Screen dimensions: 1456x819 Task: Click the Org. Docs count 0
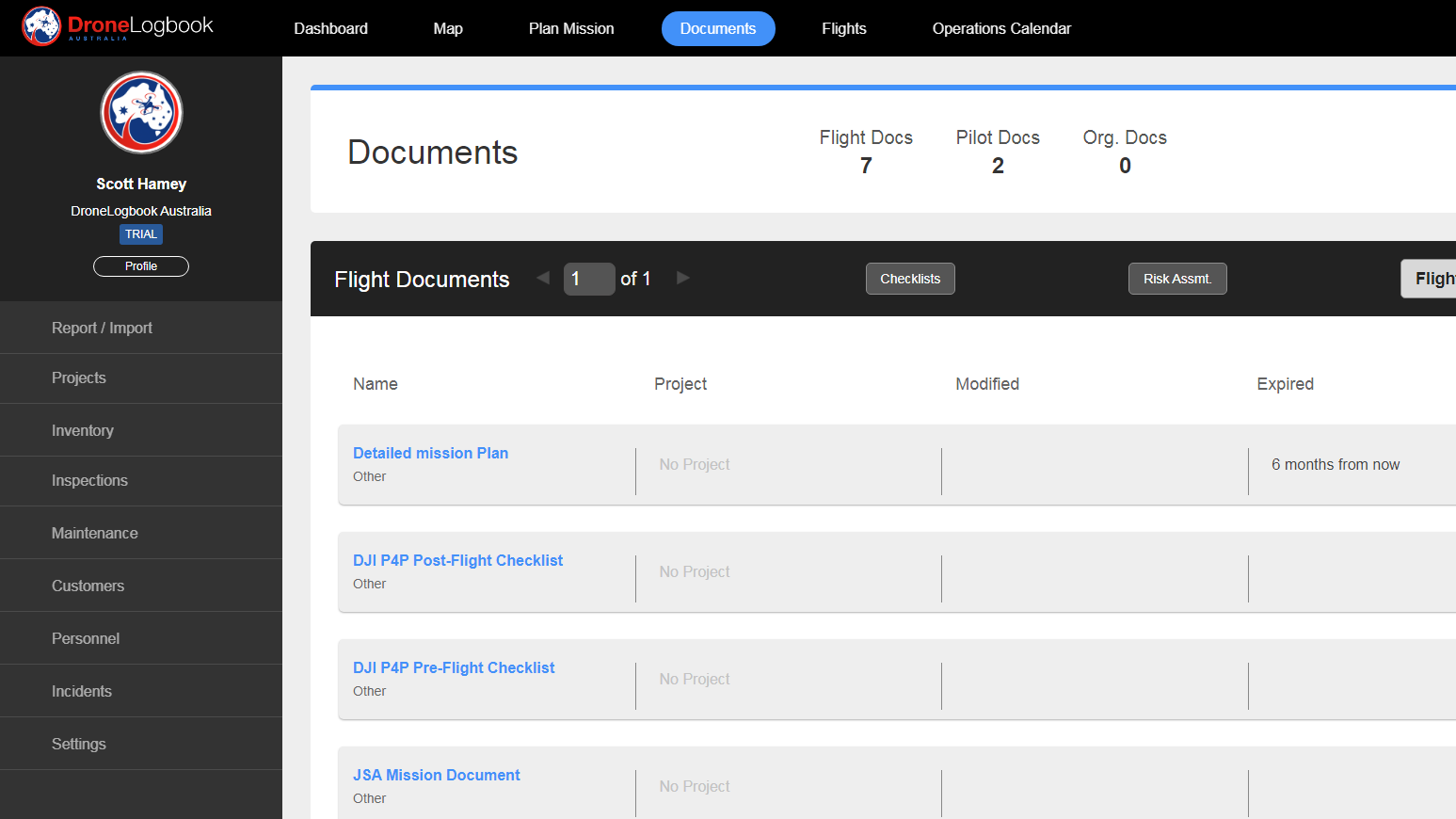tap(1125, 166)
